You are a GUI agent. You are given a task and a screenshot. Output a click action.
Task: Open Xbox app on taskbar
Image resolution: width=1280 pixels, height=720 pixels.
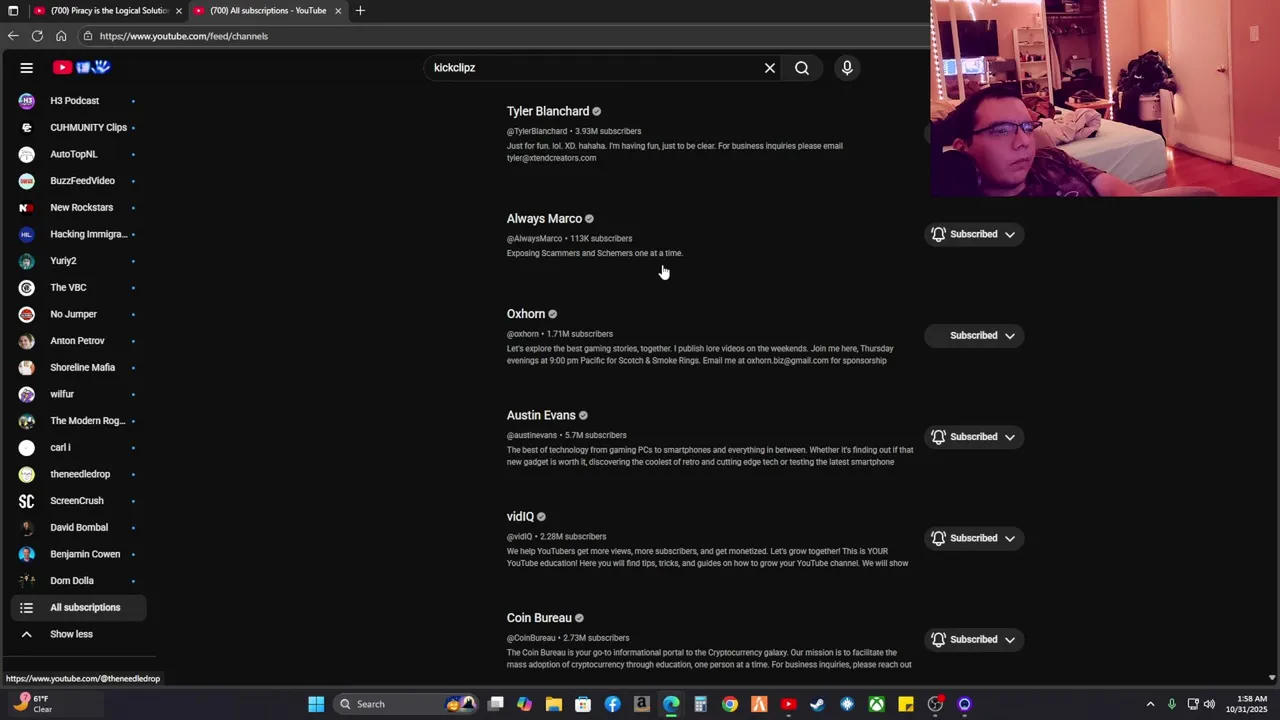pyautogui.click(x=877, y=704)
